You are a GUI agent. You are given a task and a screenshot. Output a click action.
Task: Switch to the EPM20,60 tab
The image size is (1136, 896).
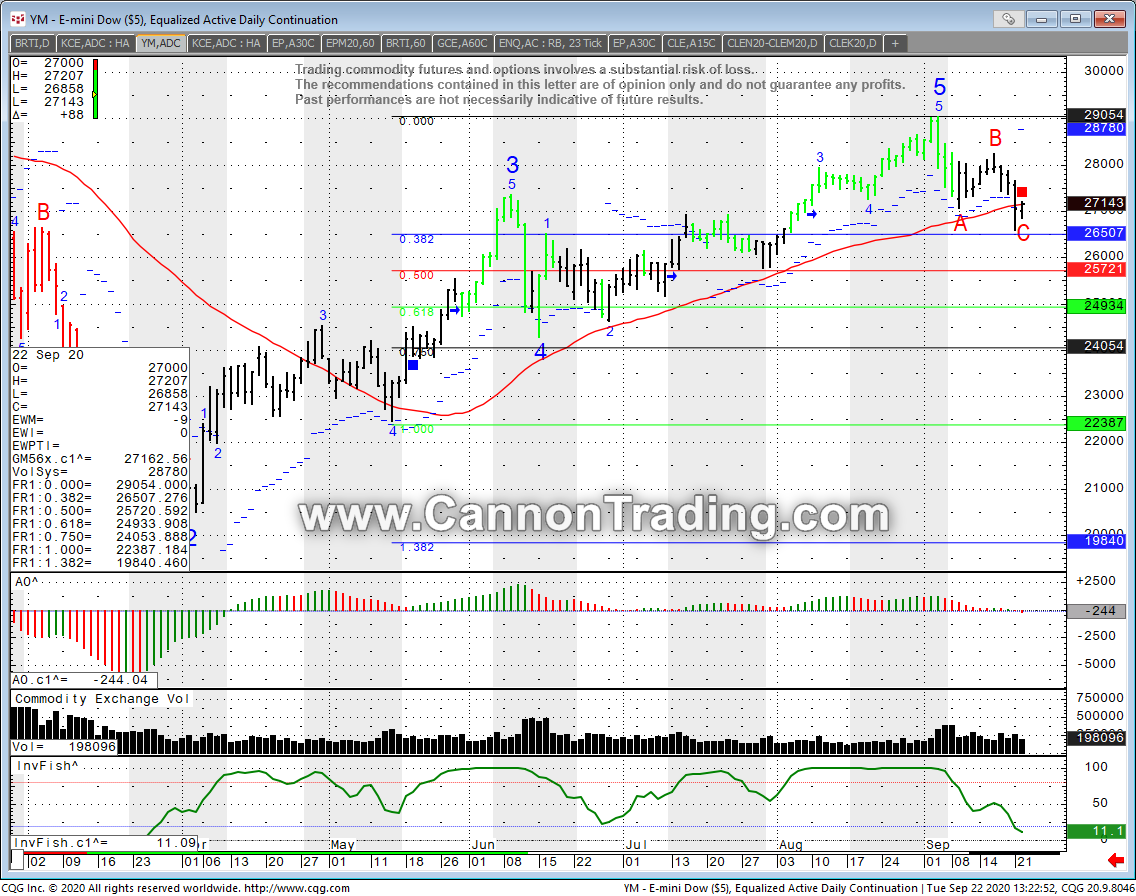tap(350, 43)
